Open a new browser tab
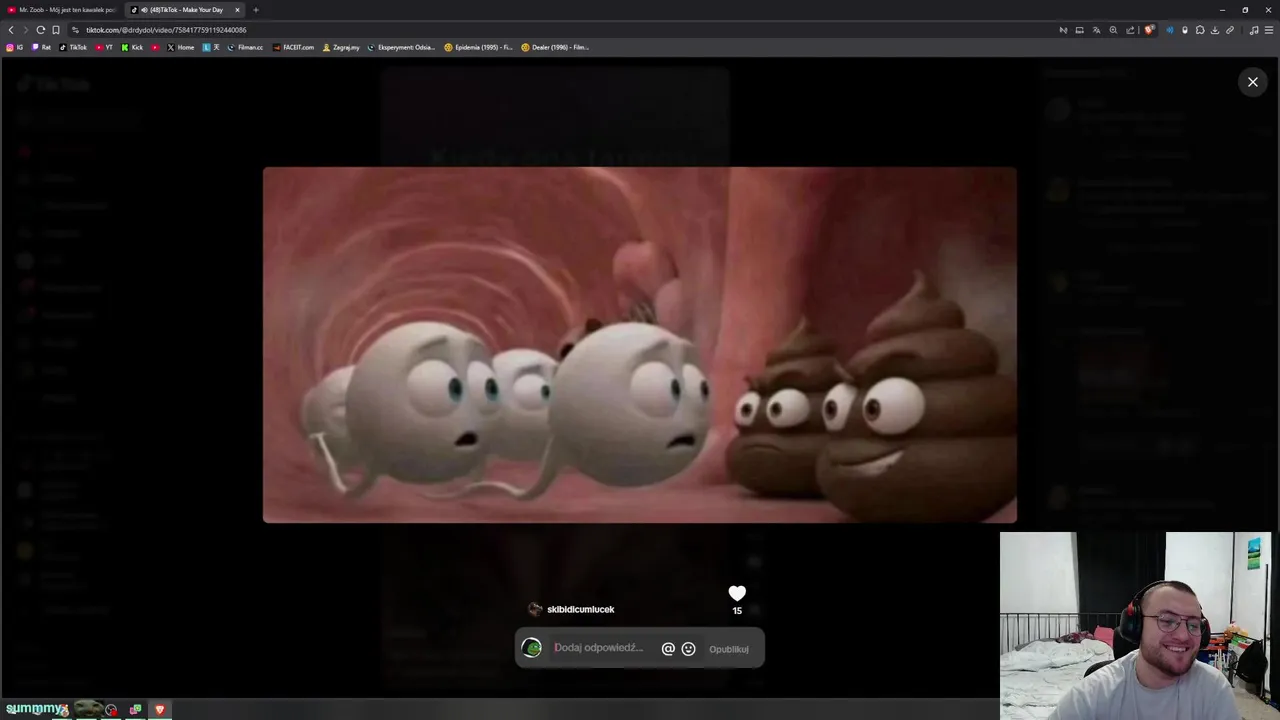1280x720 pixels. pos(256,10)
